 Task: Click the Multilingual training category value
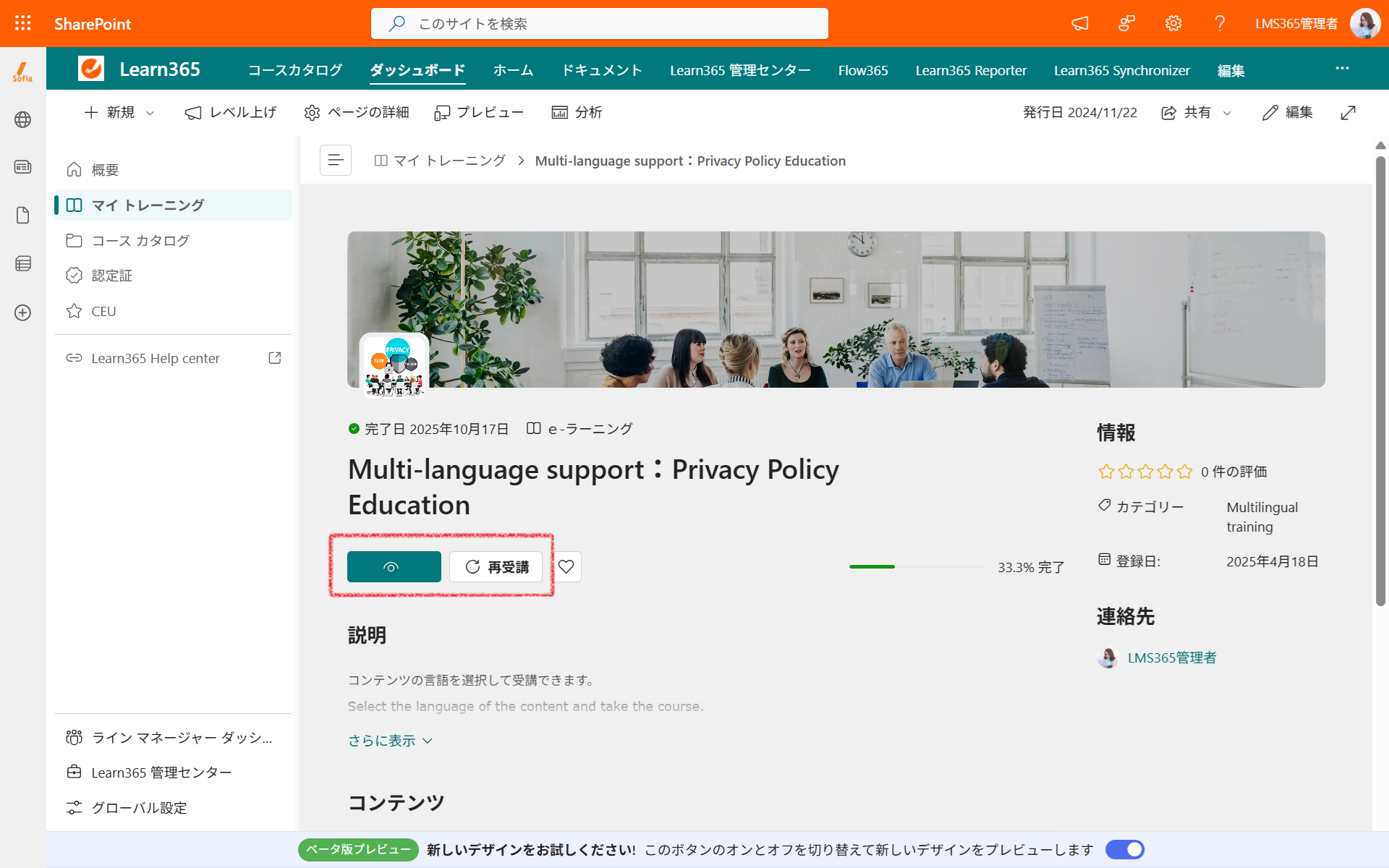(1262, 517)
